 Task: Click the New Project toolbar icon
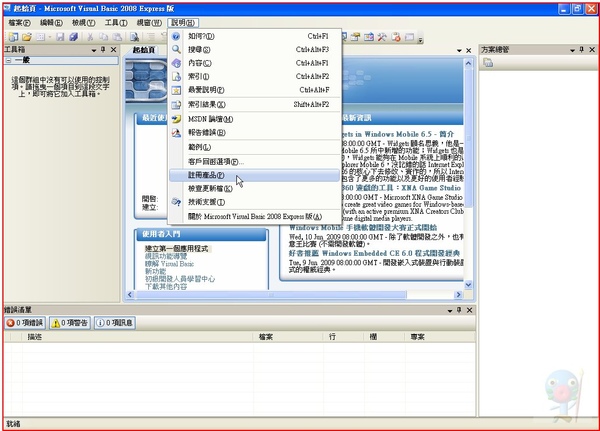click(13, 37)
